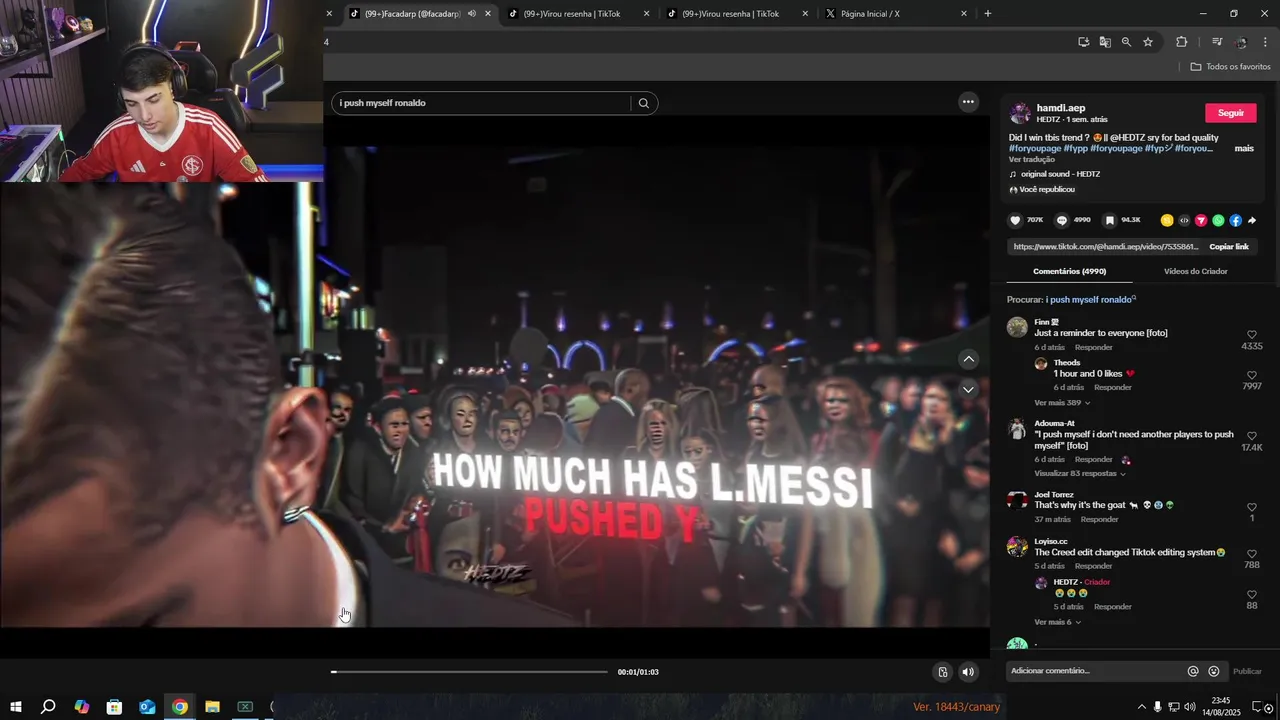Viewport: 1280px width, 720px height.
Task: Open emoji picker in the comment box
Action: (1214, 671)
